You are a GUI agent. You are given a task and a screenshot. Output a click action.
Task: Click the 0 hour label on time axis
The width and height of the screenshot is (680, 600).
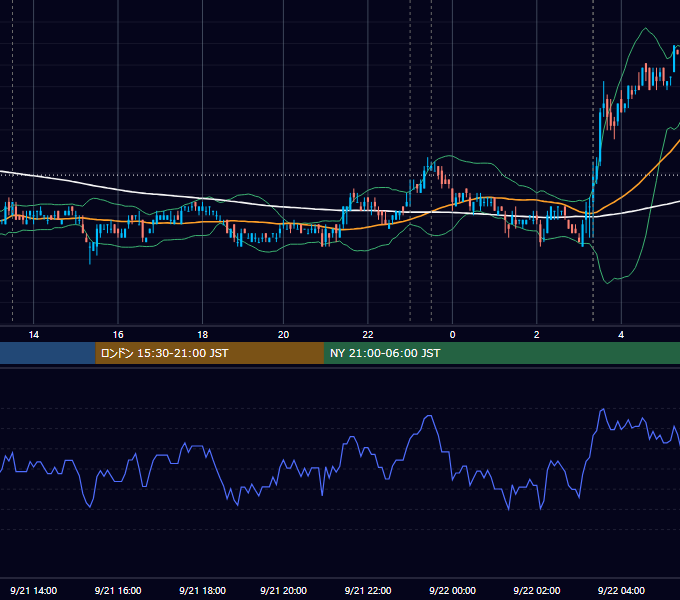pos(452,335)
